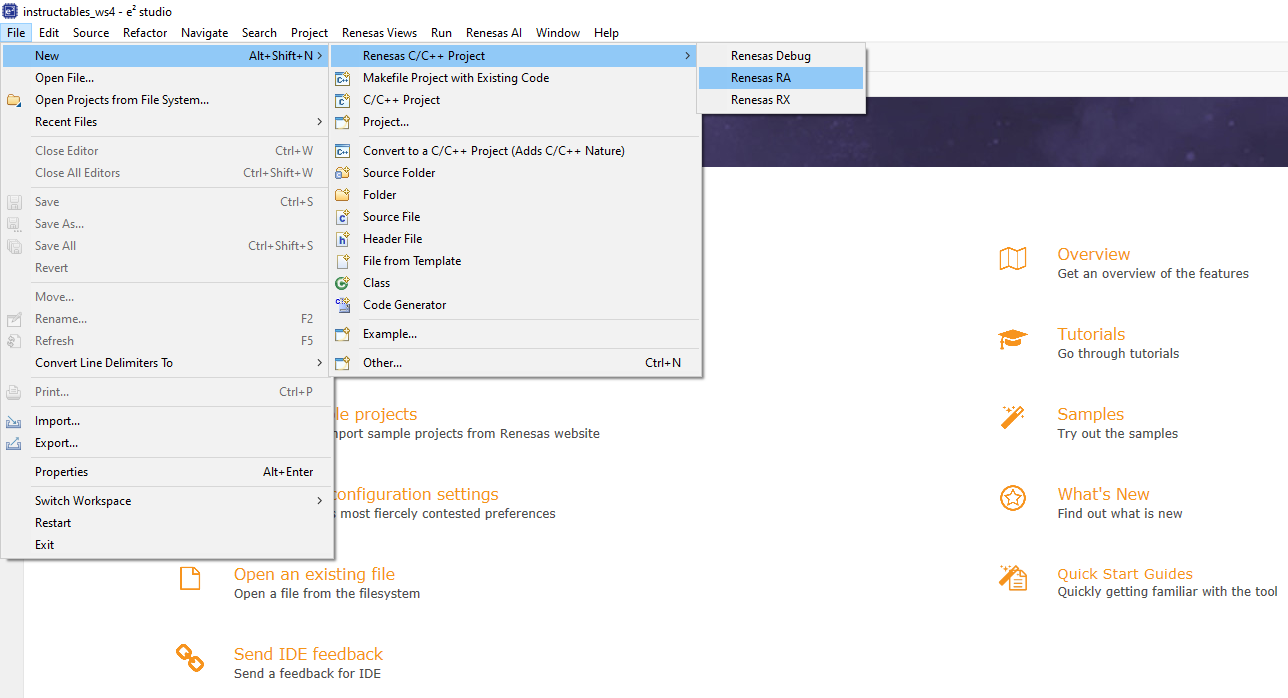This screenshot has width=1288, height=698.
Task: Click the Open an existing file page icon
Action: [x=190, y=578]
